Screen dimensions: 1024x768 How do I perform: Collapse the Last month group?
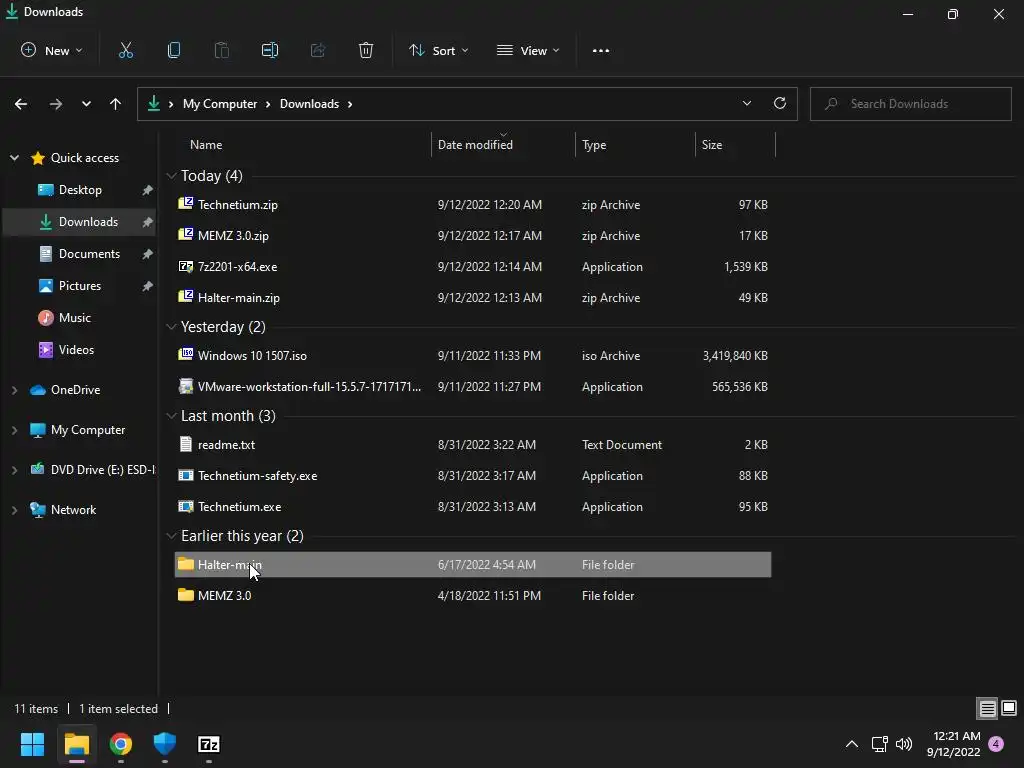(x=171, y=415)
